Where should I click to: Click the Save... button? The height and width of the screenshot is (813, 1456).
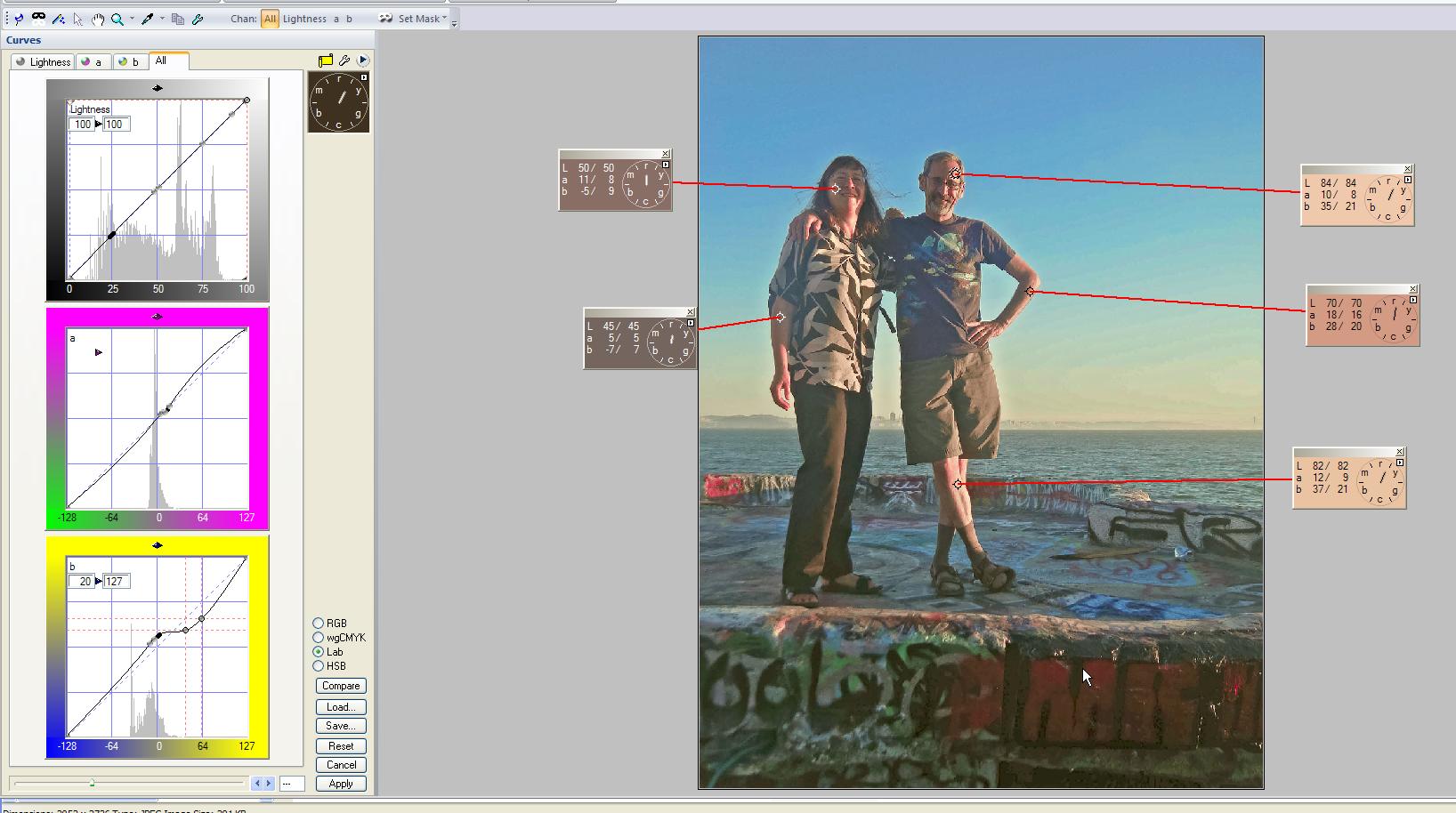(x=341, y=726)
